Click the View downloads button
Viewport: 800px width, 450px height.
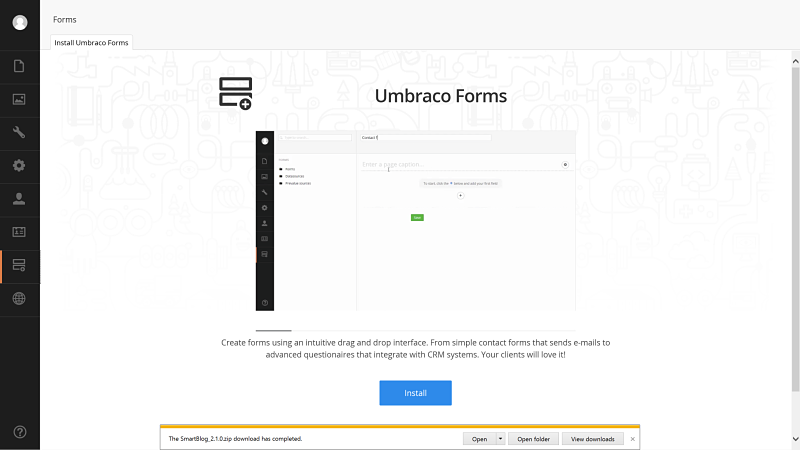pyautogui.click(x=592, y=438)
